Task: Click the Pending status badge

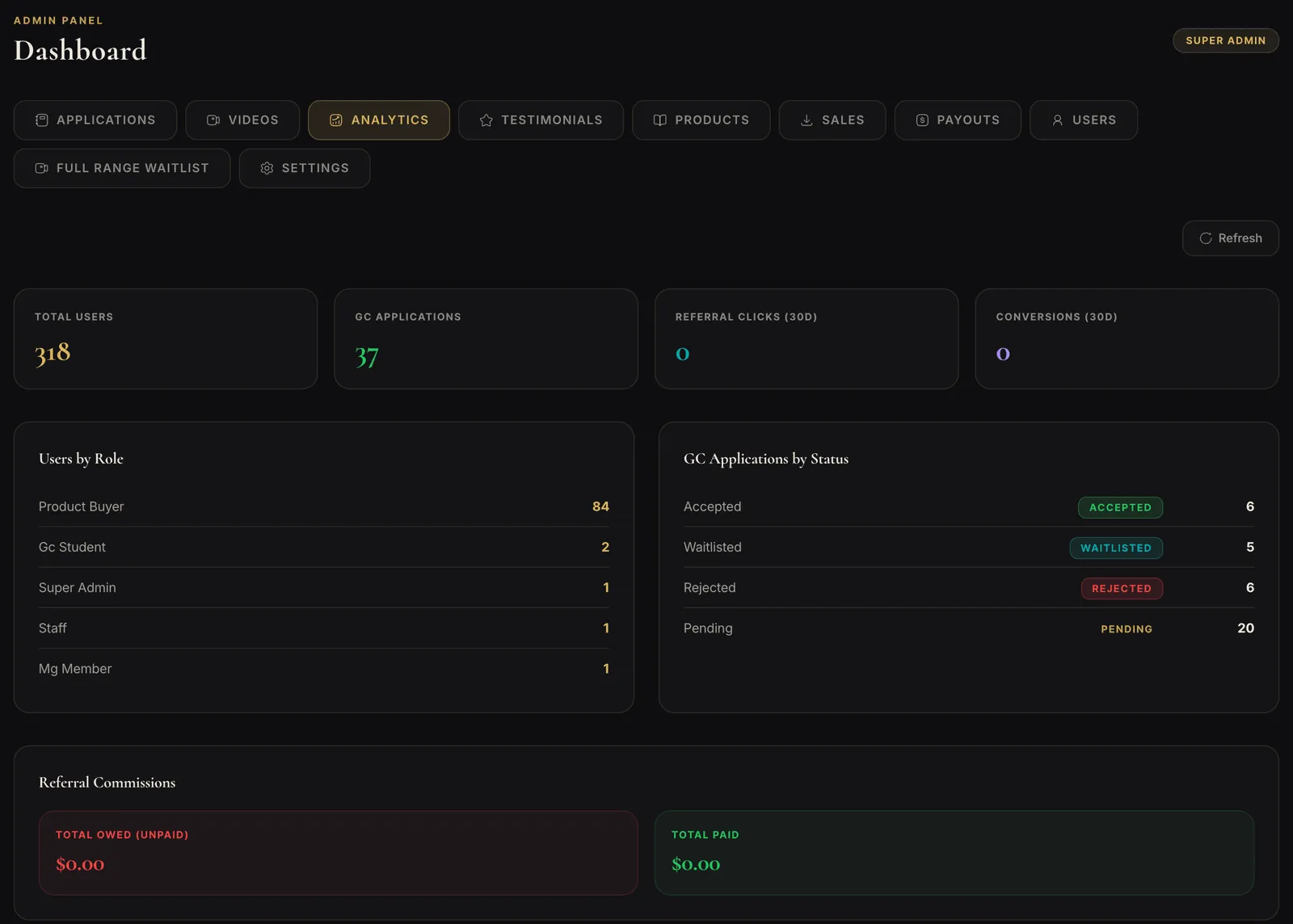Action: point(1127,628)
